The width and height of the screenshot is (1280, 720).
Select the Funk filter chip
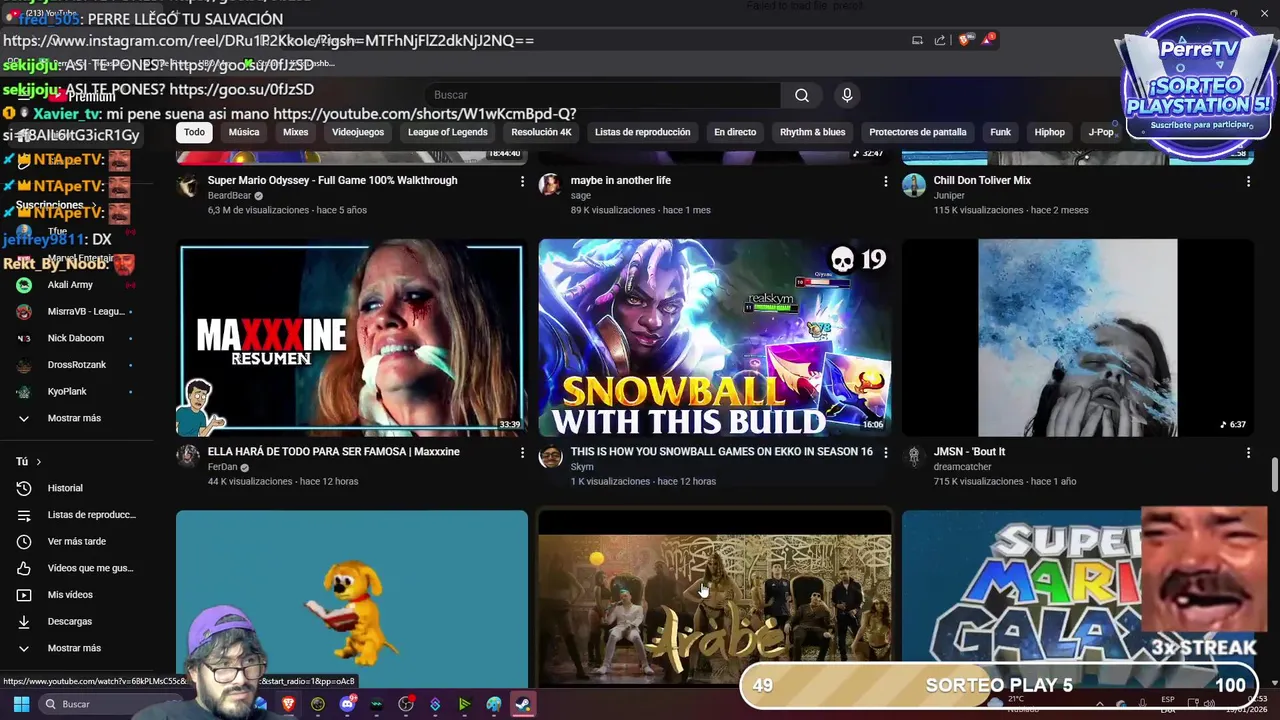(1000, 132)
